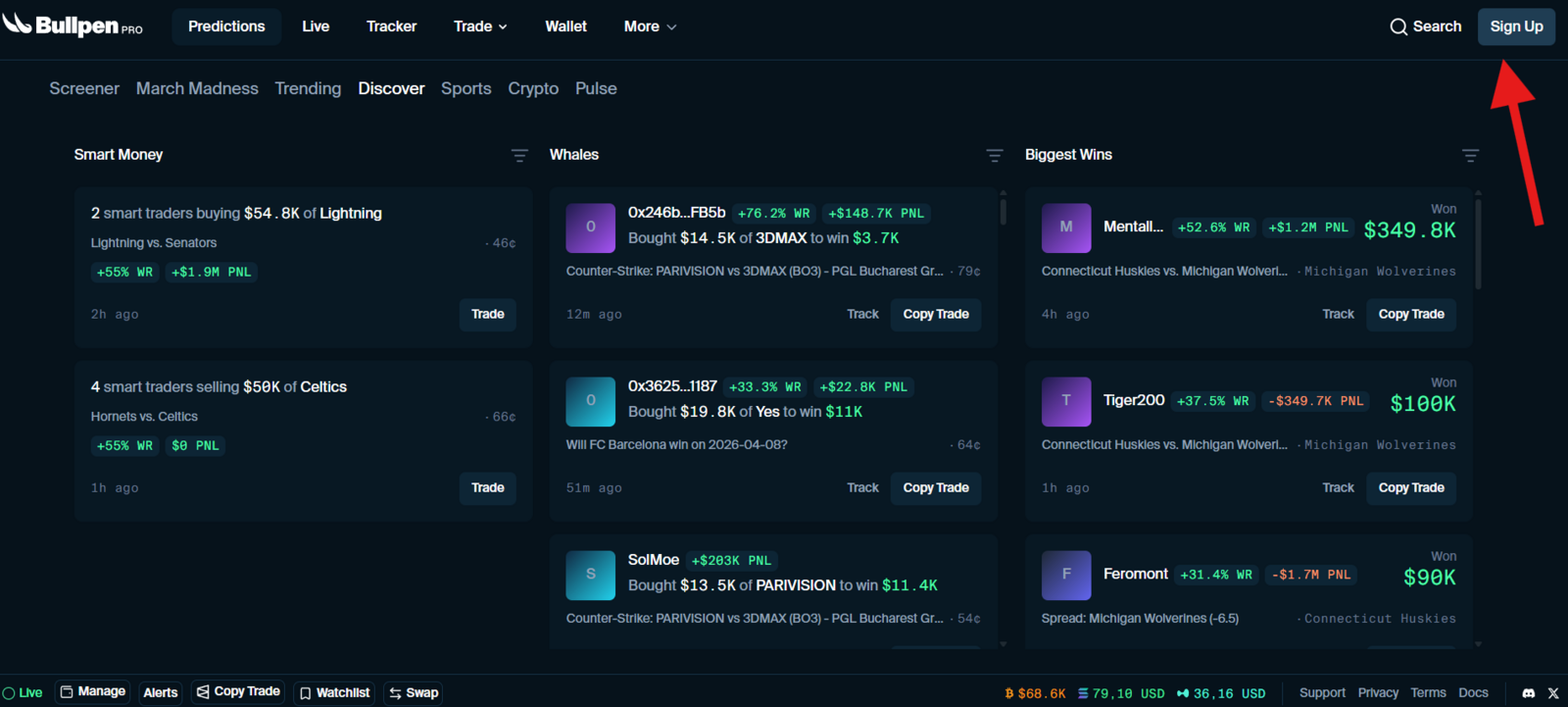This screenshot has height=707, width=1568.
Task: Open the Privacy footer link
Action: tap(1378, 692)
